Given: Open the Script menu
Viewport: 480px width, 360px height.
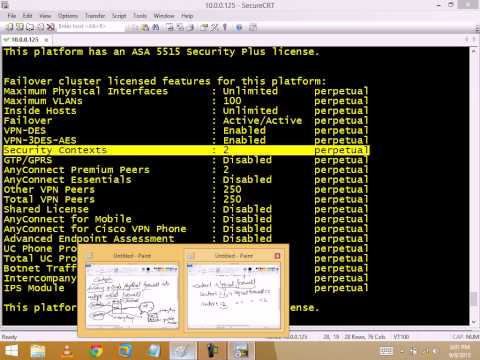Looking at the screenshot, I should 119,16.
